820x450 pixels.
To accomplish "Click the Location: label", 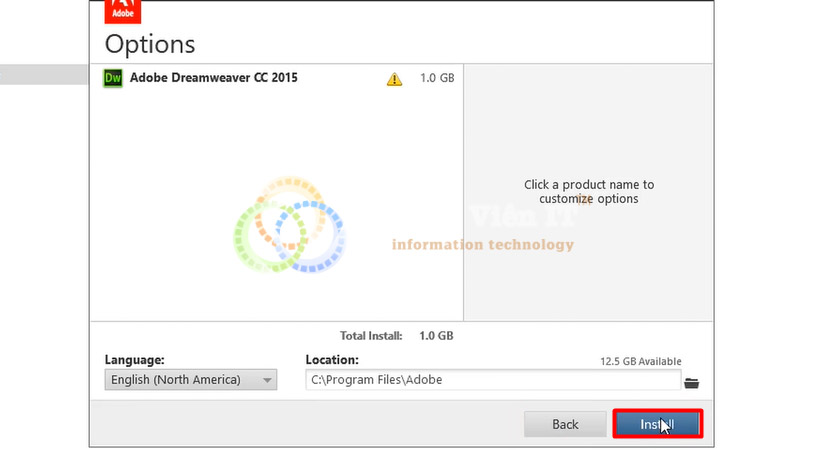I will click(x=332, y=360).
